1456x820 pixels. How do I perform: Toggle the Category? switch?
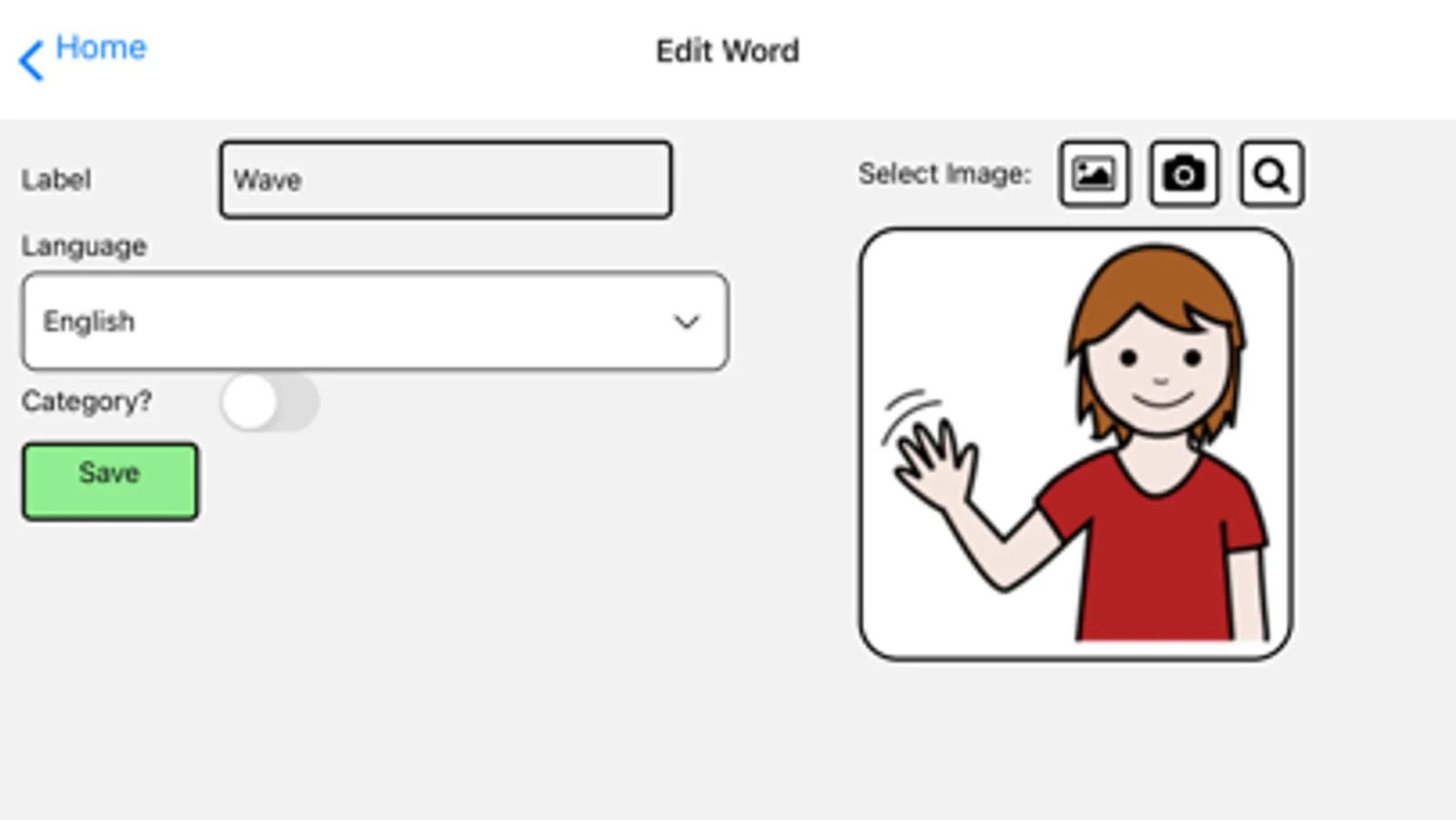(x=269, y=401)
